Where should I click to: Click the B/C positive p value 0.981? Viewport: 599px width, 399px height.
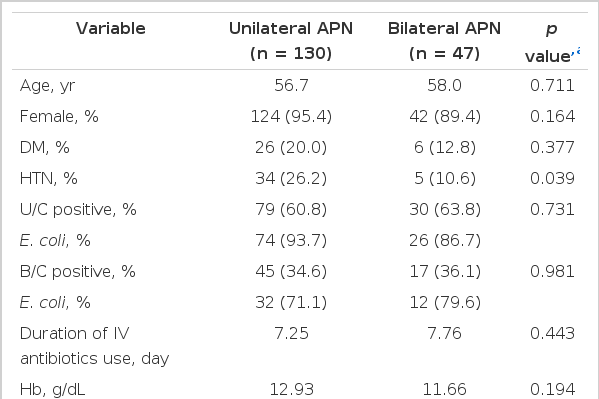552,271
